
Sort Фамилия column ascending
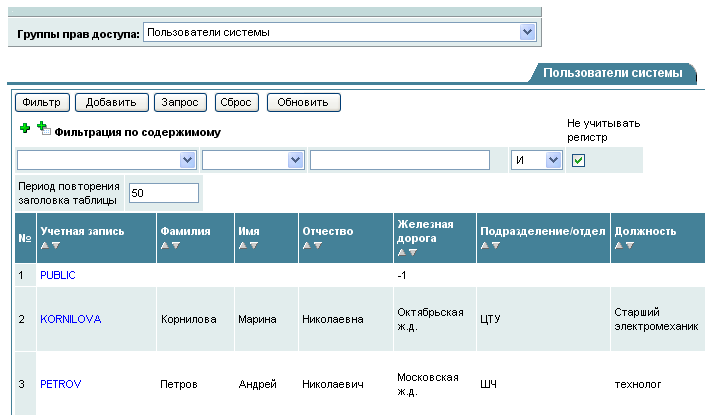[165, 245]
